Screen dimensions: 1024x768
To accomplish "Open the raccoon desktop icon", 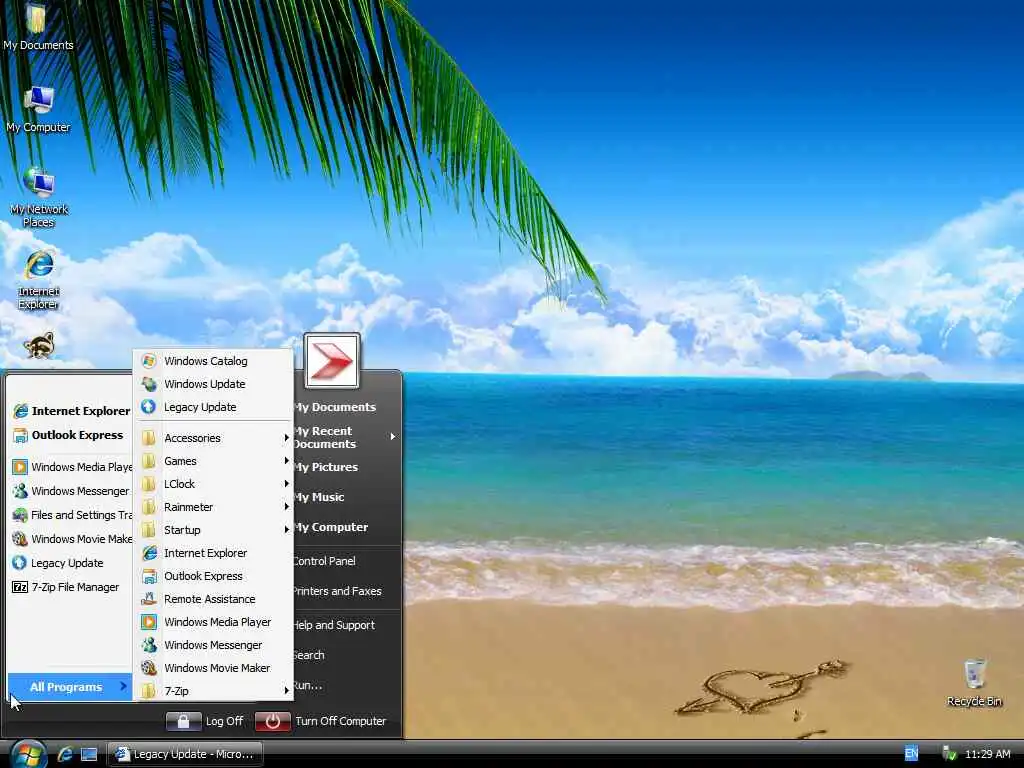I will pos(39,346).
